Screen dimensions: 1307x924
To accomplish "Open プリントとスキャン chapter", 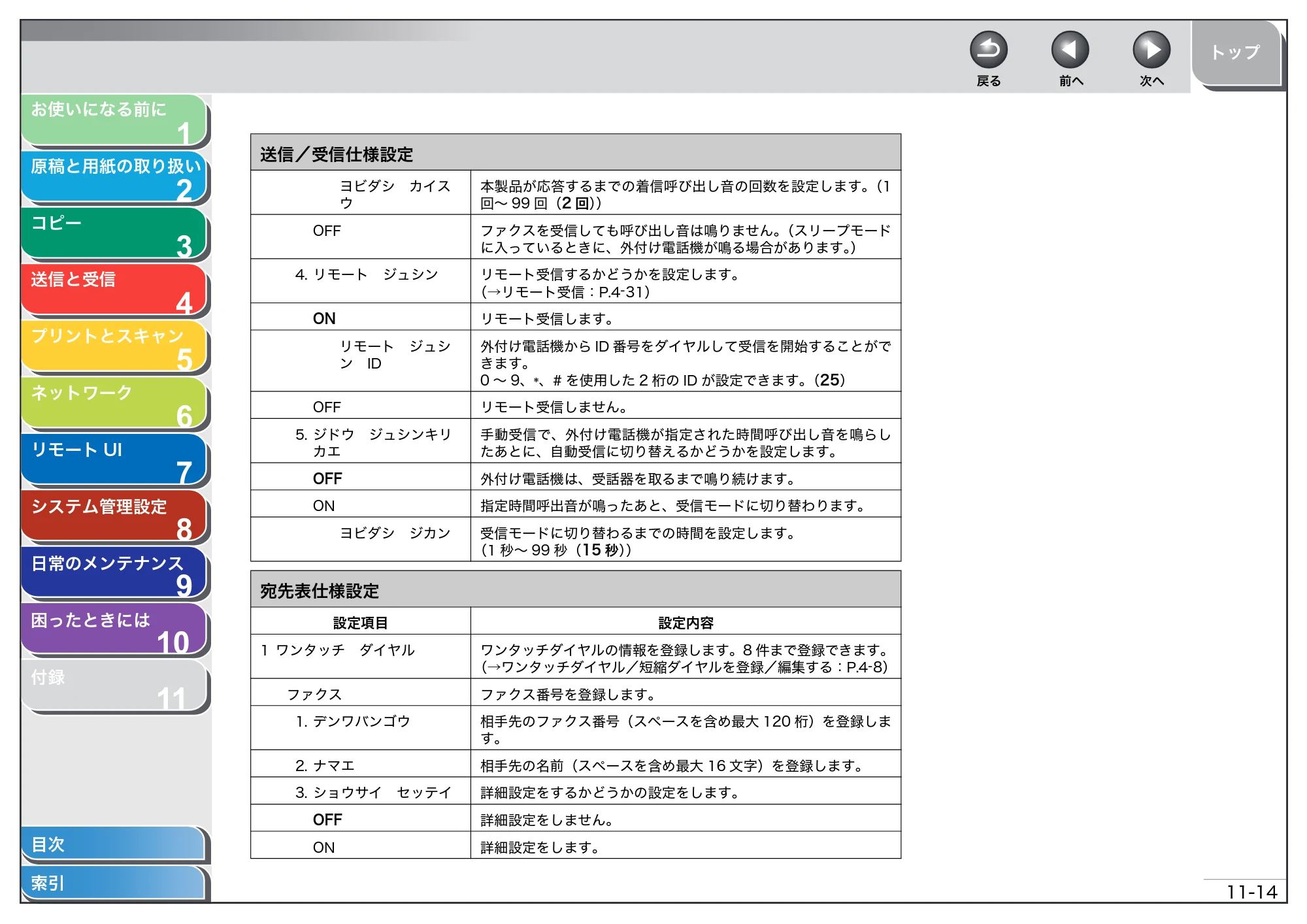I will click(114, 346).
